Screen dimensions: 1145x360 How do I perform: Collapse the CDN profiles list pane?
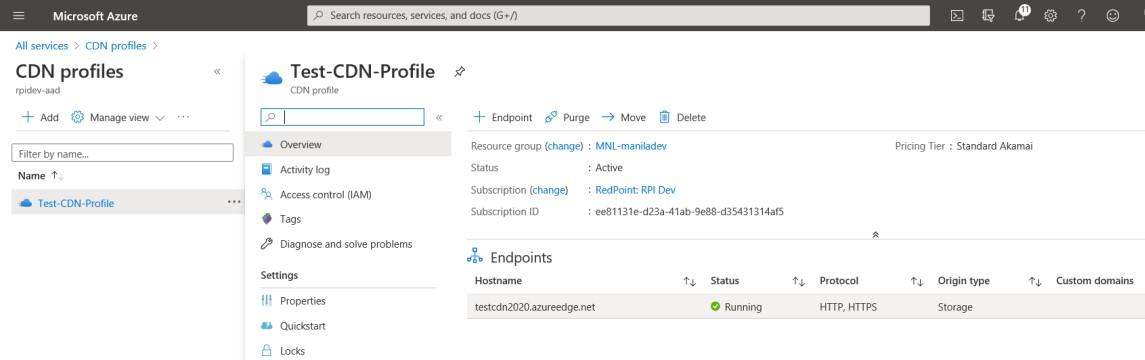(x=217, y=72)
